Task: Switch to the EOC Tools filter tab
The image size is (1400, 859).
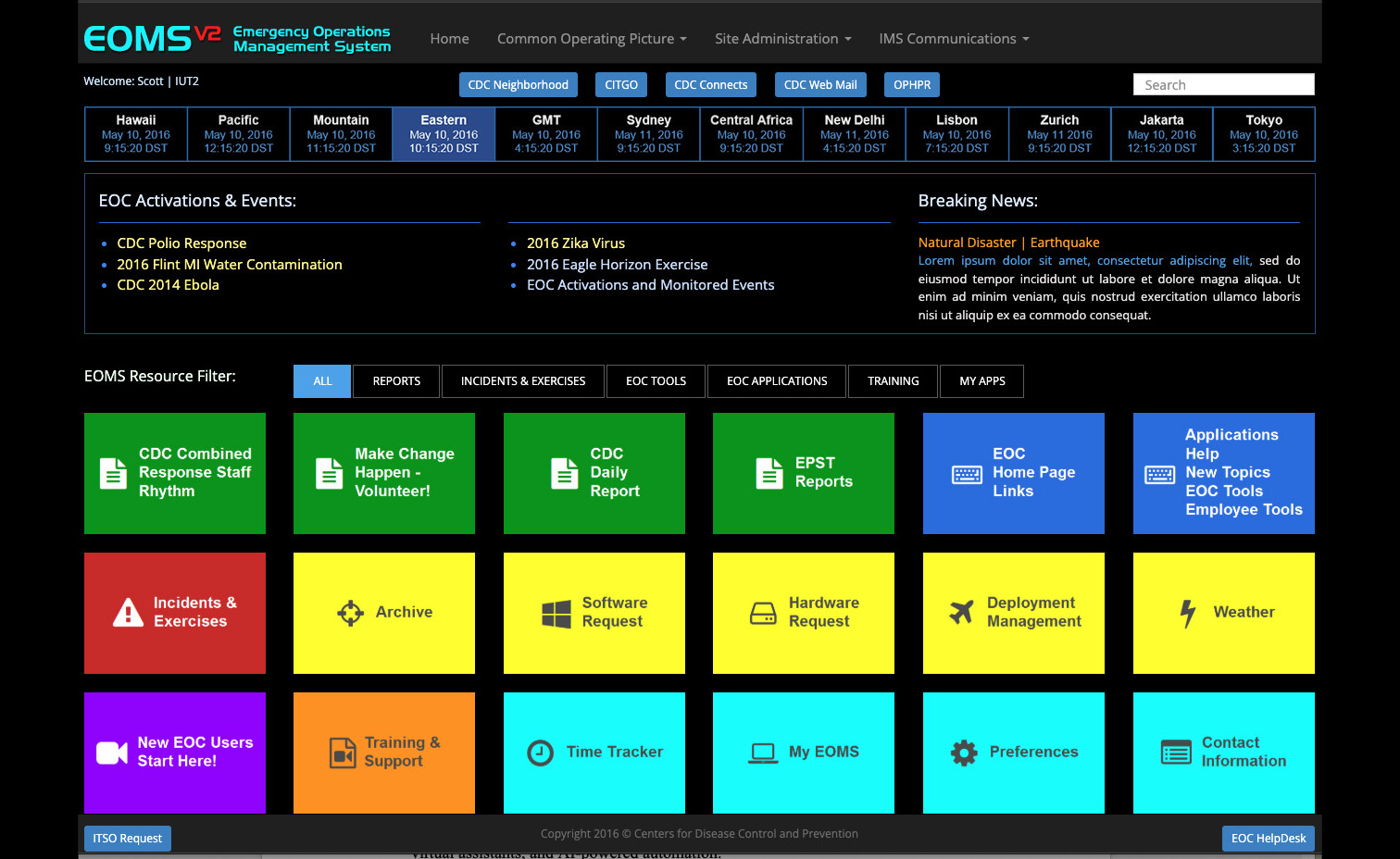Action: pos(656,381)
